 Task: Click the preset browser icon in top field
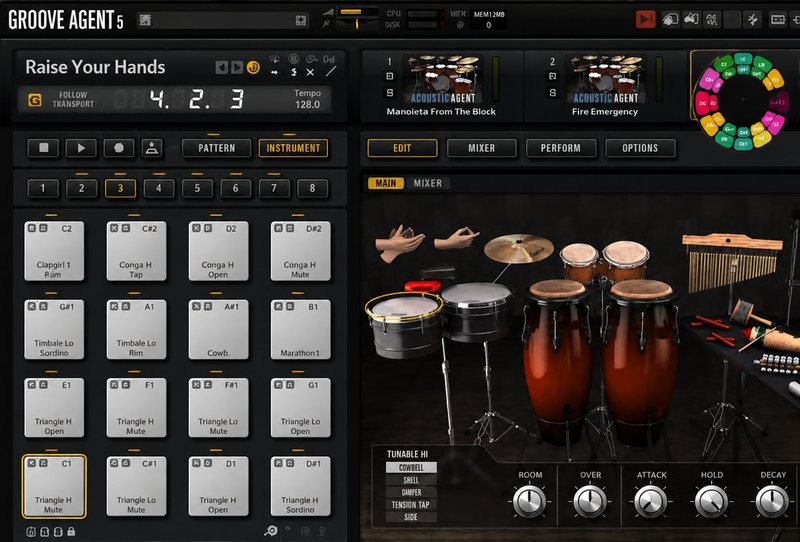click(x=145, y=20)
